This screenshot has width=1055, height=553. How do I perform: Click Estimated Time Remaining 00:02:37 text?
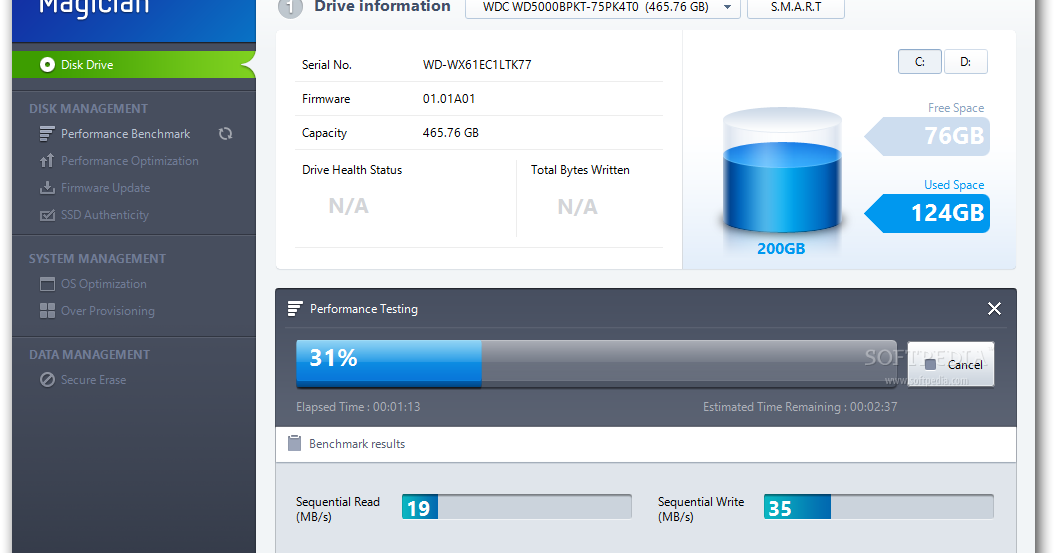(x=800, y=406)
